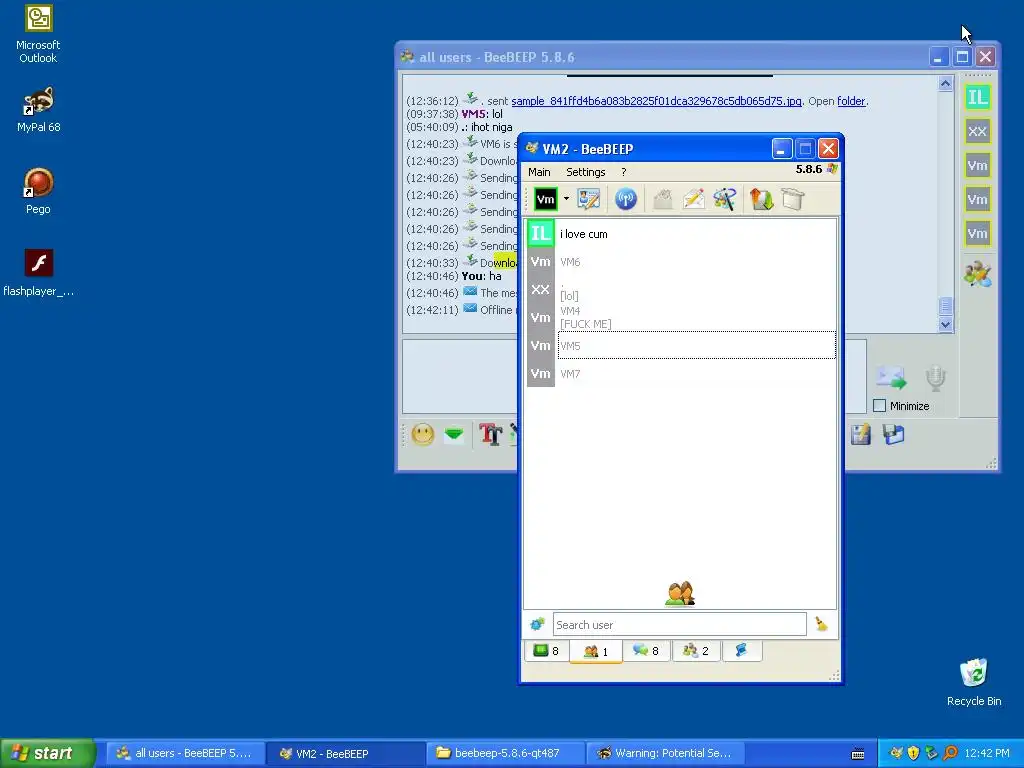Open the Settings menu in VM2 window
The height and width of the screenshot is (768, 1024).
point(585,172)
